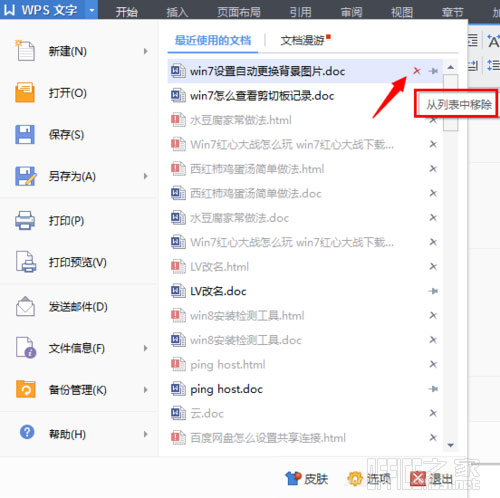Image resolution: width=500 pixels, height=498 pixels.
Task: Click the 皮肤 button label
Action: pos(316,479)
